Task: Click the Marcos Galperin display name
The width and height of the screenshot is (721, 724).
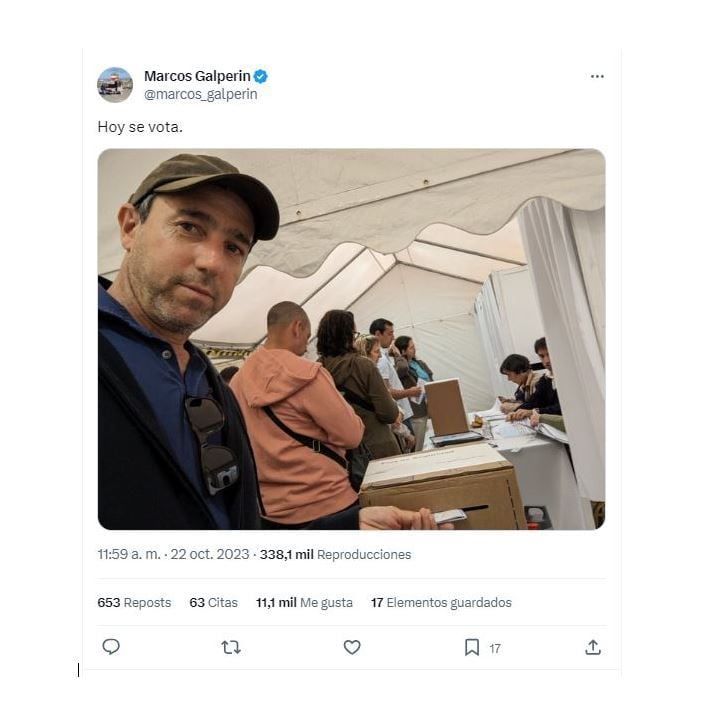Action: (197, 76)
